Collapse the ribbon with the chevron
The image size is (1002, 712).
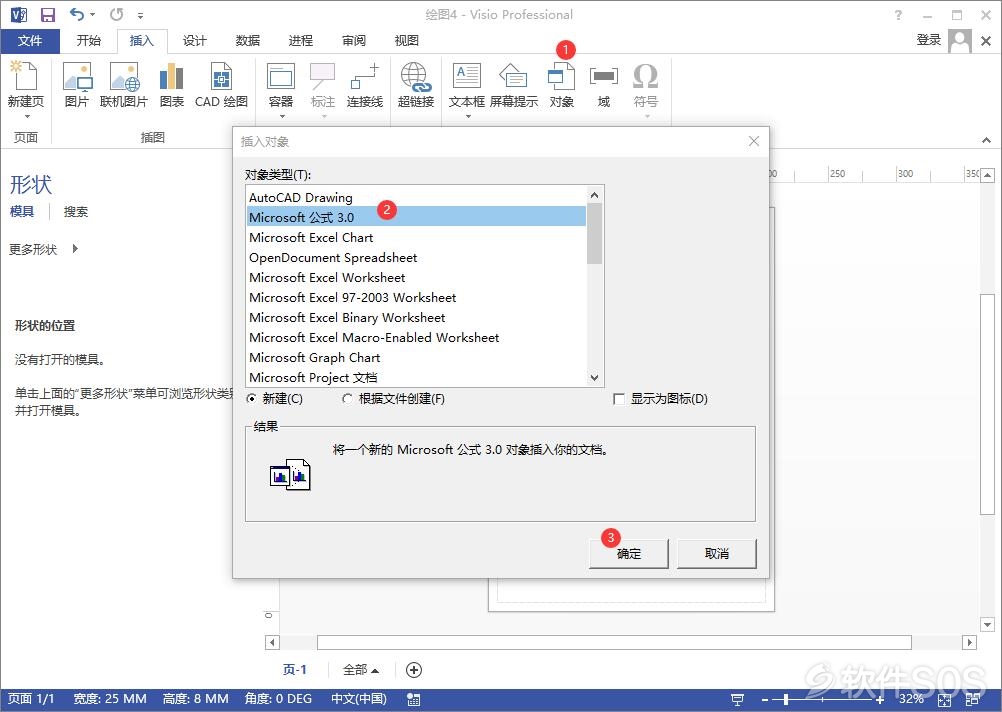click(x=986, y=140)
